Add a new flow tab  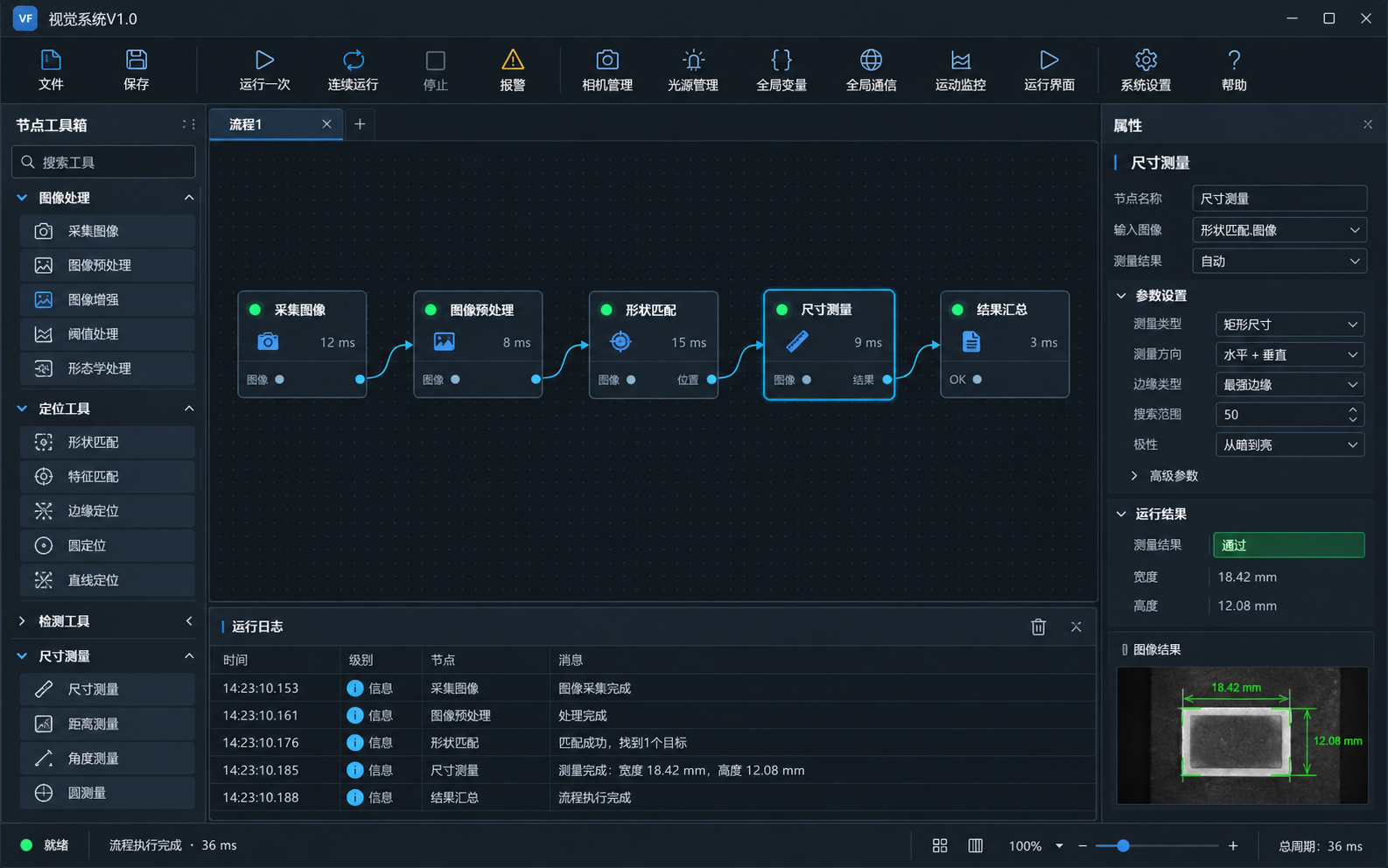coord(360,124)
